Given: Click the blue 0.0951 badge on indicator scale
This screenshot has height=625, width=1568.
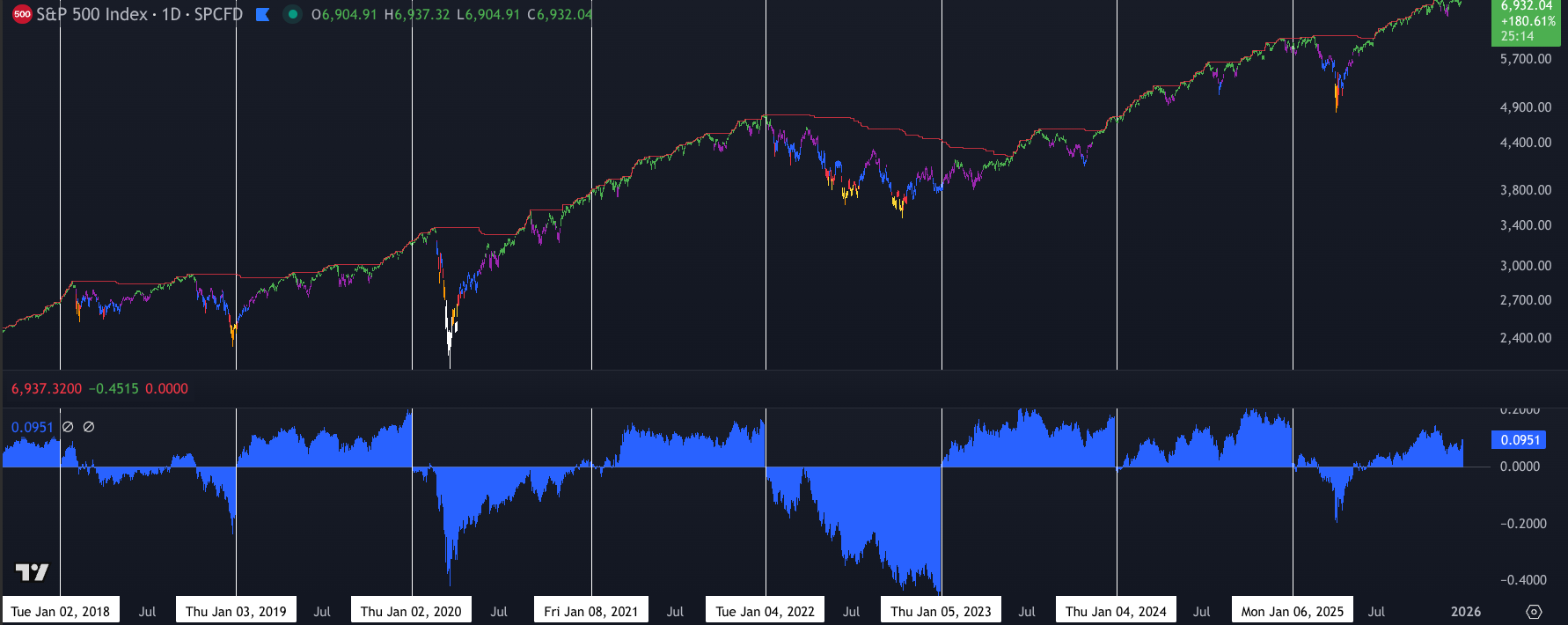Looking at the screenshot, I should click(x=1520, y=439).
